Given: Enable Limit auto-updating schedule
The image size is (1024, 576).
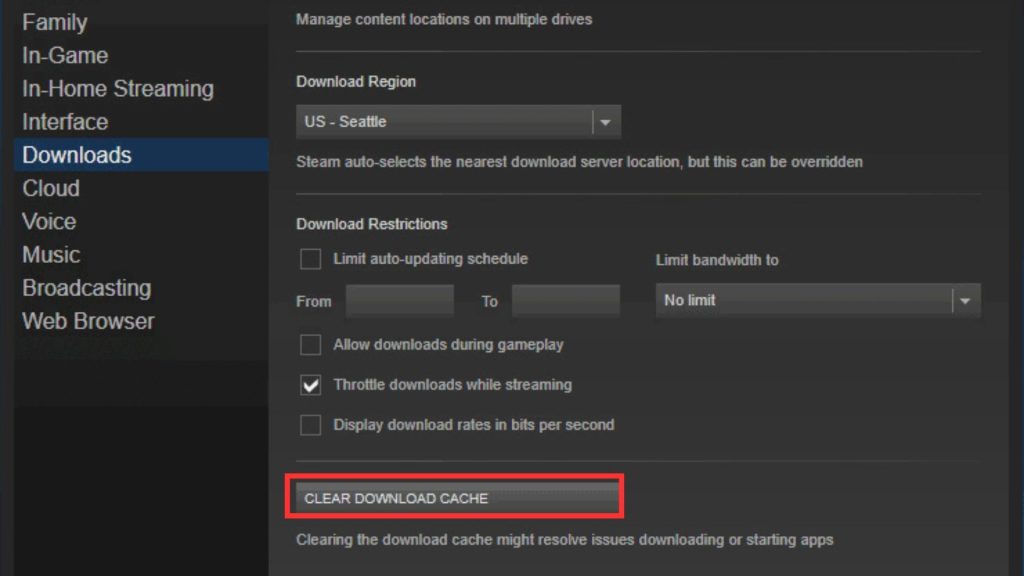Looking at the screenshot, I should tap(311, 259).
